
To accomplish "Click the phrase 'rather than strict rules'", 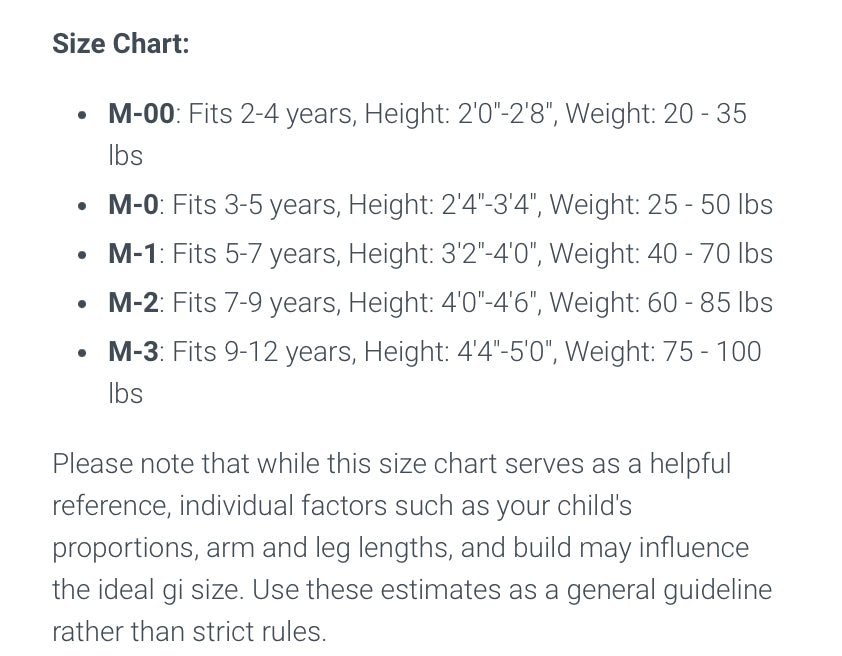I will (187, 631).
